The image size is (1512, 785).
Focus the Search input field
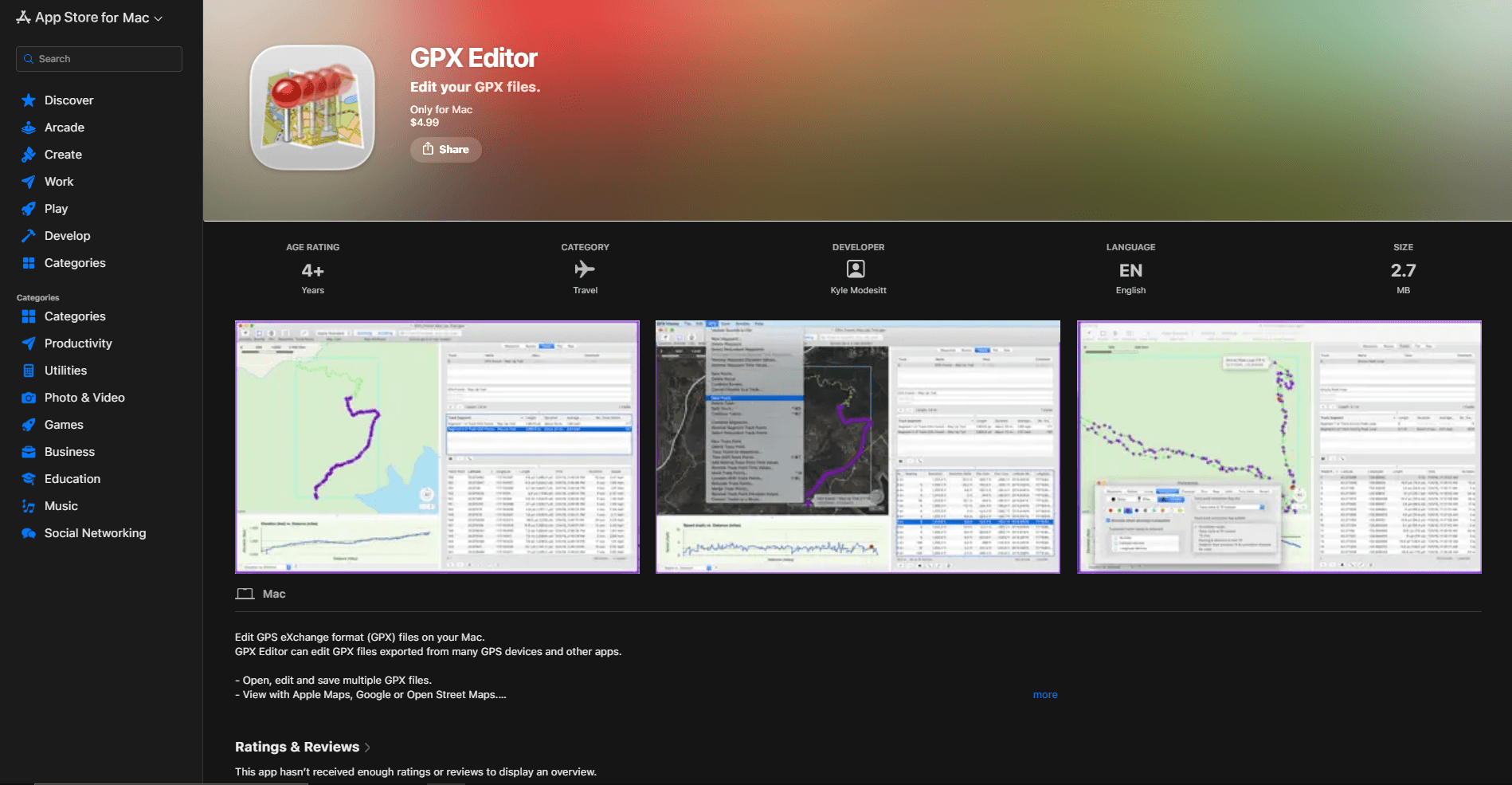99,59
